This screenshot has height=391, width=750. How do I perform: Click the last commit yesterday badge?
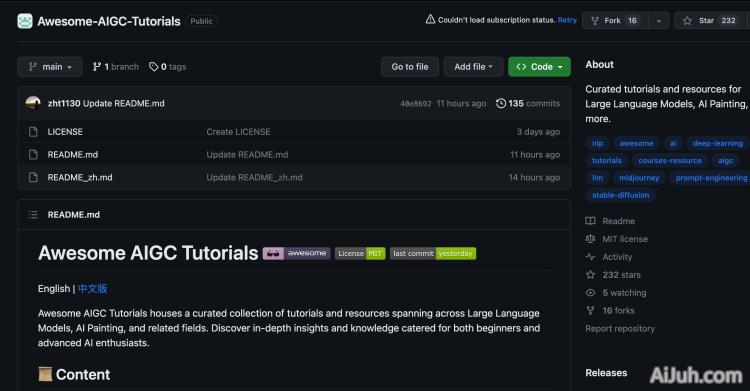pos(433,253)
